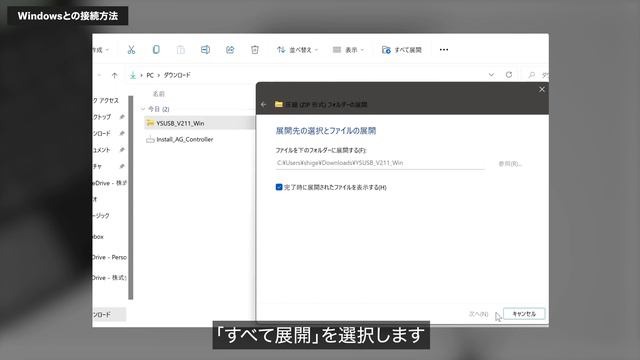Click the Rename icon in toolbar
This screenshot has width=640, height=360.
[205, 50]
